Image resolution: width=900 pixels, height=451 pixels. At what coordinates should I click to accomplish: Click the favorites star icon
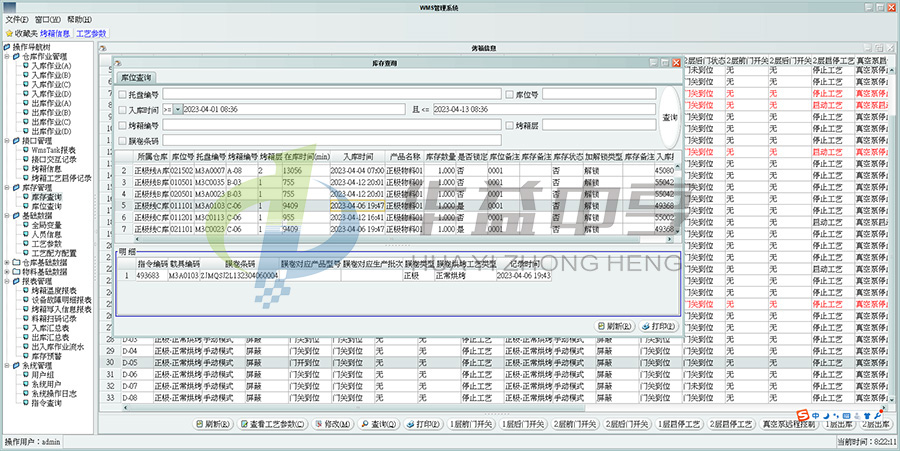[8, 33]
